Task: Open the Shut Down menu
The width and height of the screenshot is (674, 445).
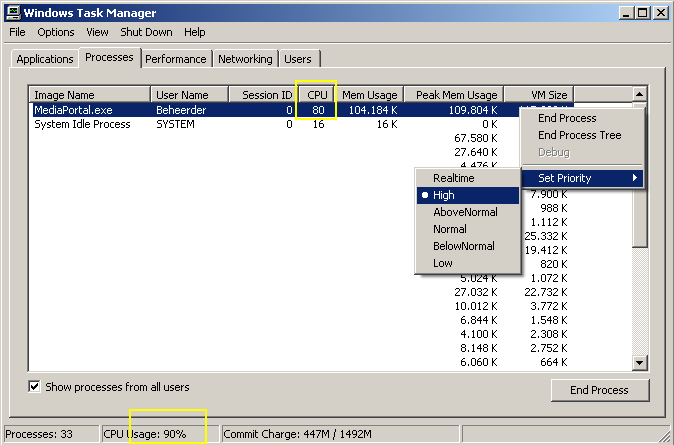Action: point(146,32)
